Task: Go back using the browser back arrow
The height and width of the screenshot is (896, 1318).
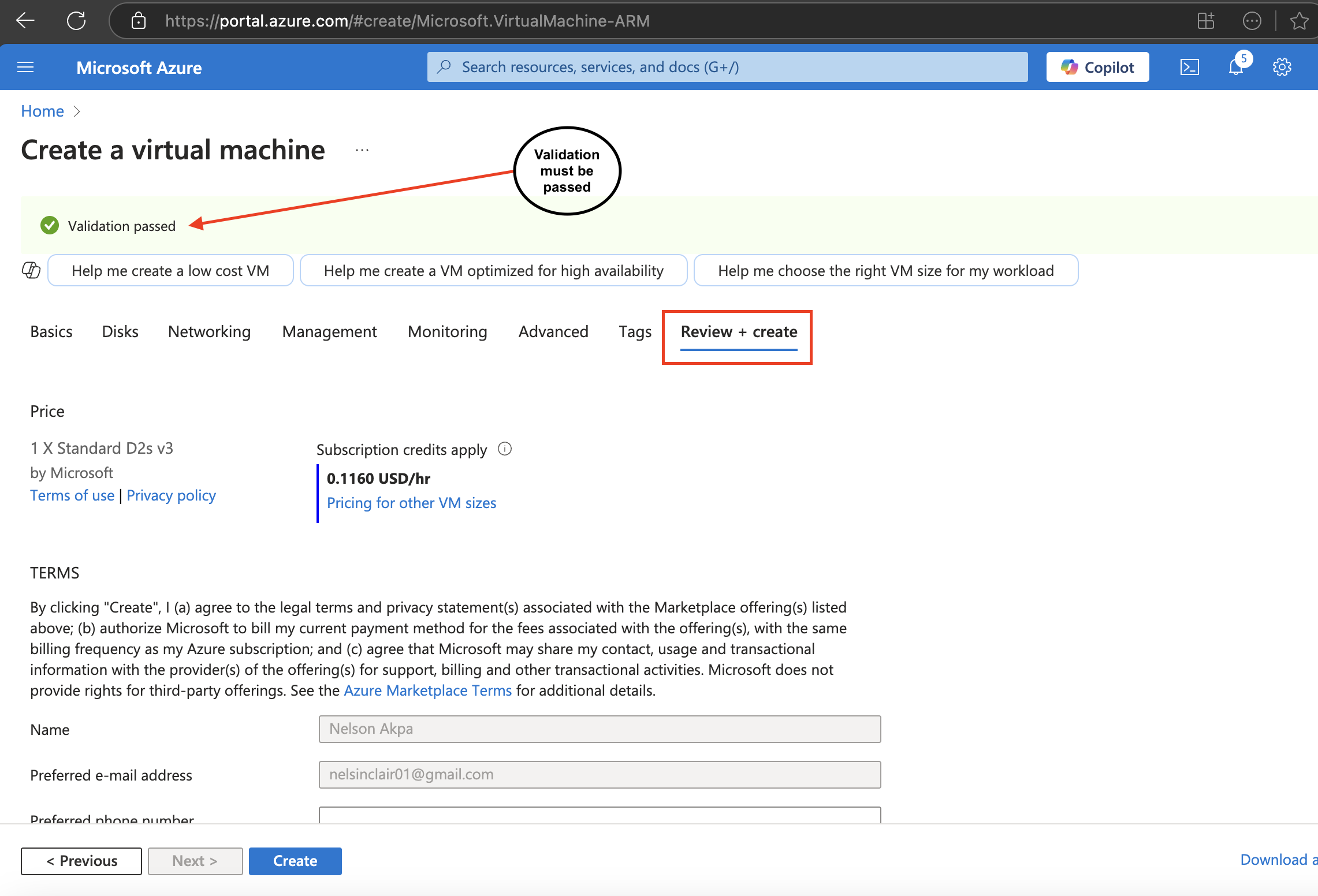Action: pyautogui.click(x=25, y=21)
